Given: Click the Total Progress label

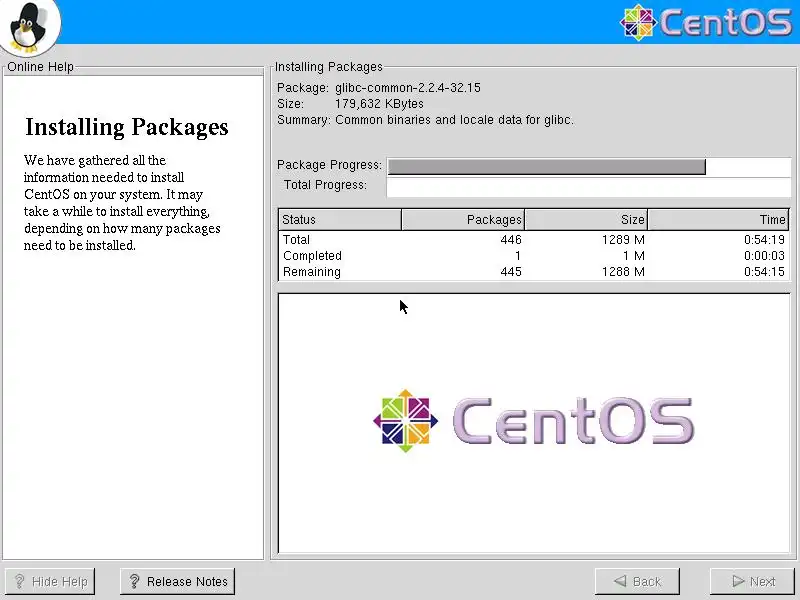Looking at the screenshot, I should point(325,185).
